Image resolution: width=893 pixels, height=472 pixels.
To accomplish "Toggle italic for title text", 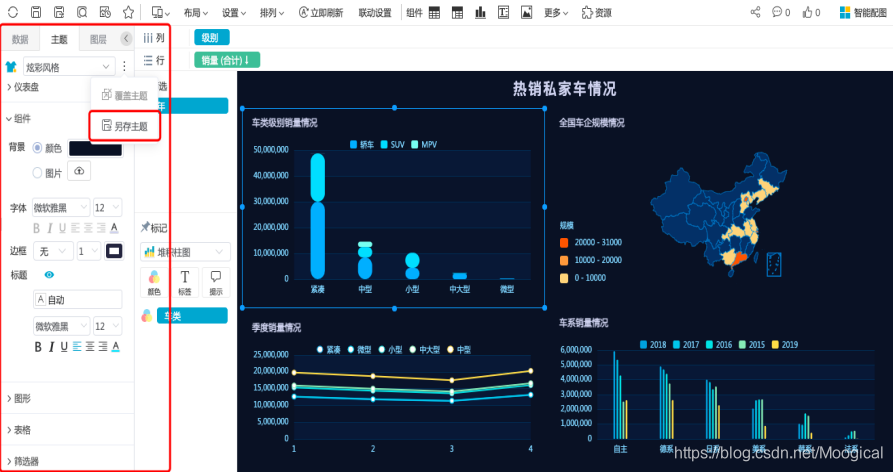I will point(51,347).
